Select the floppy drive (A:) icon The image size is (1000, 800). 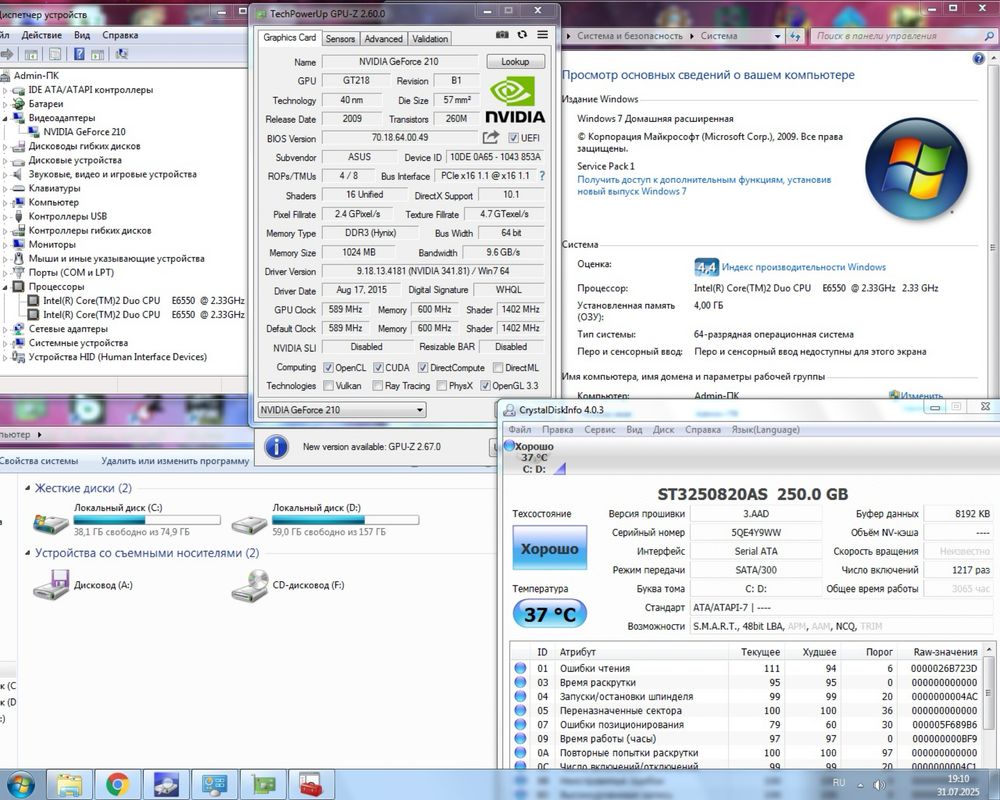51,584
